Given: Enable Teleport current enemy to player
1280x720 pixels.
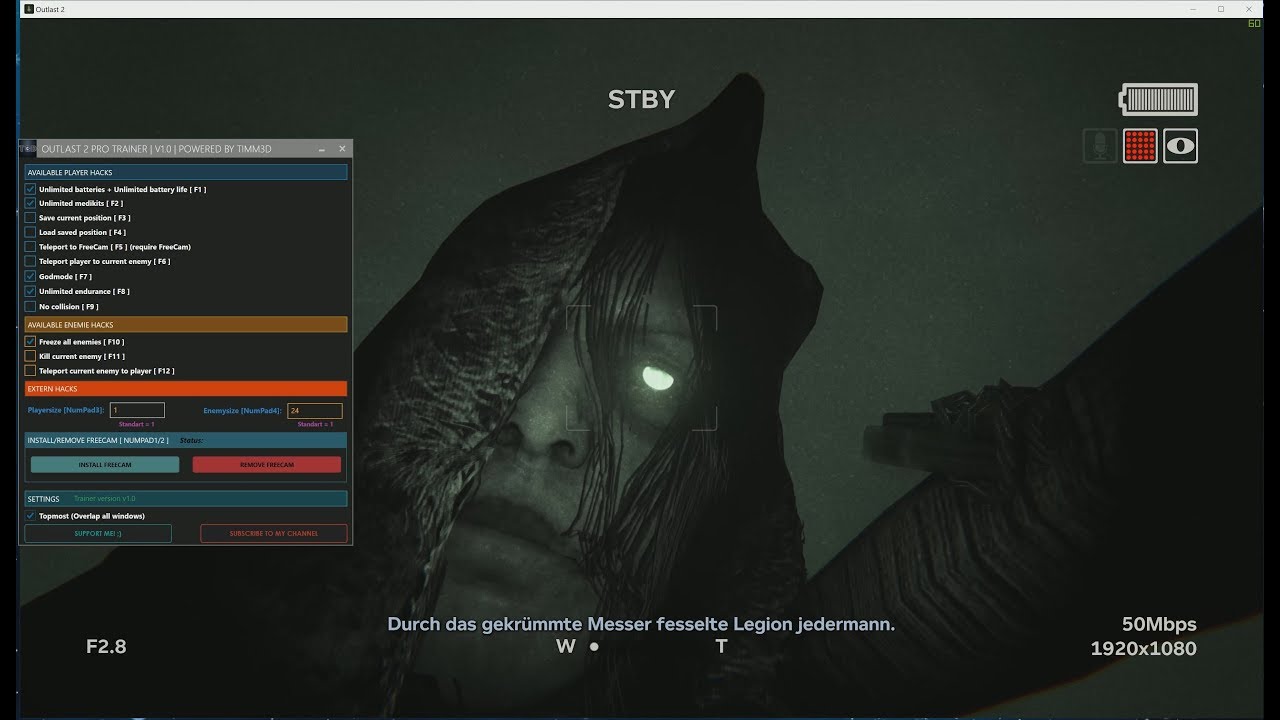Looking at the screenshot, I should (30, 371).
